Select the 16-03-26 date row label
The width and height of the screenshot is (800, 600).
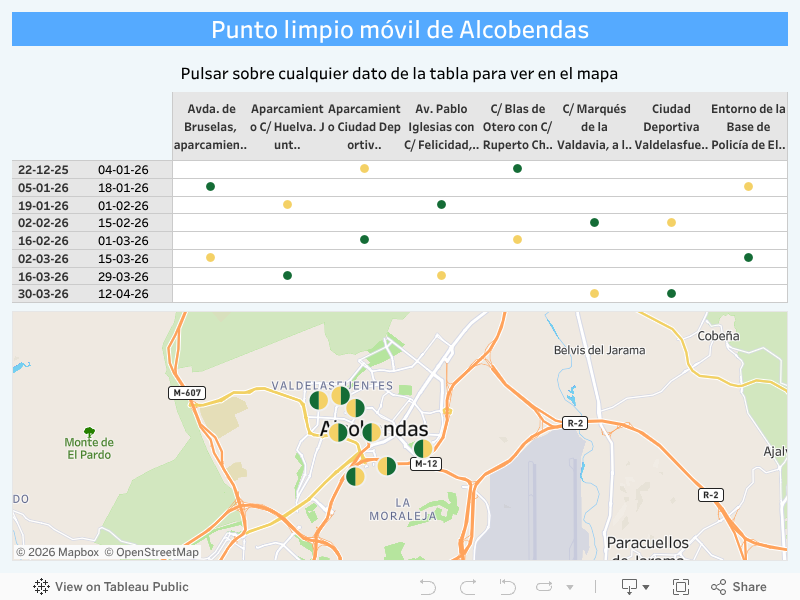coord(43,276)
